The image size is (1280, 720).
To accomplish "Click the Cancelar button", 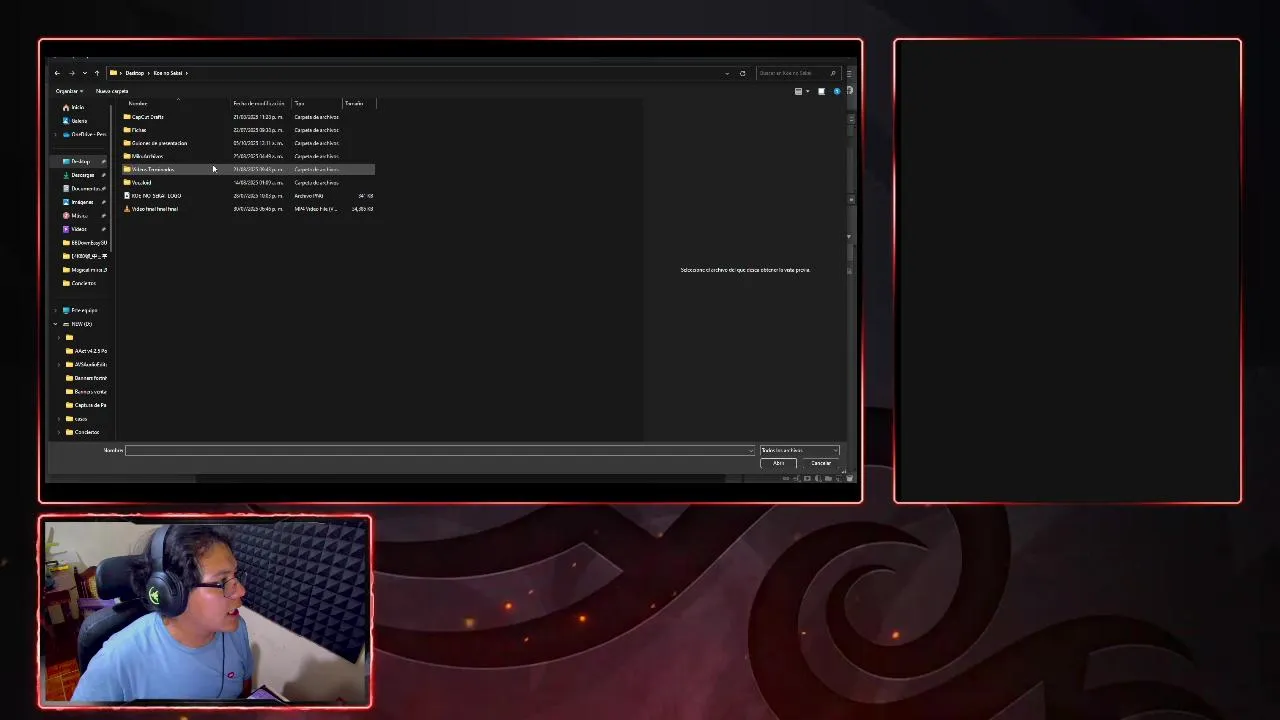I will point(821,463).
